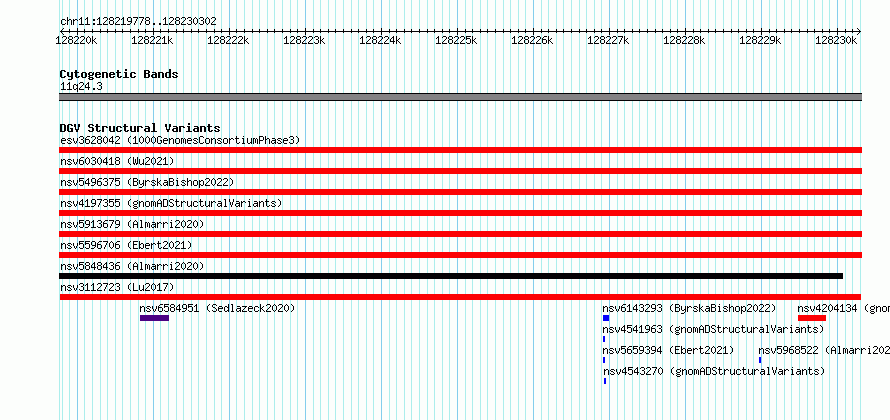
Task: Click ruler position 128222k
Action: tap(229, 40)
